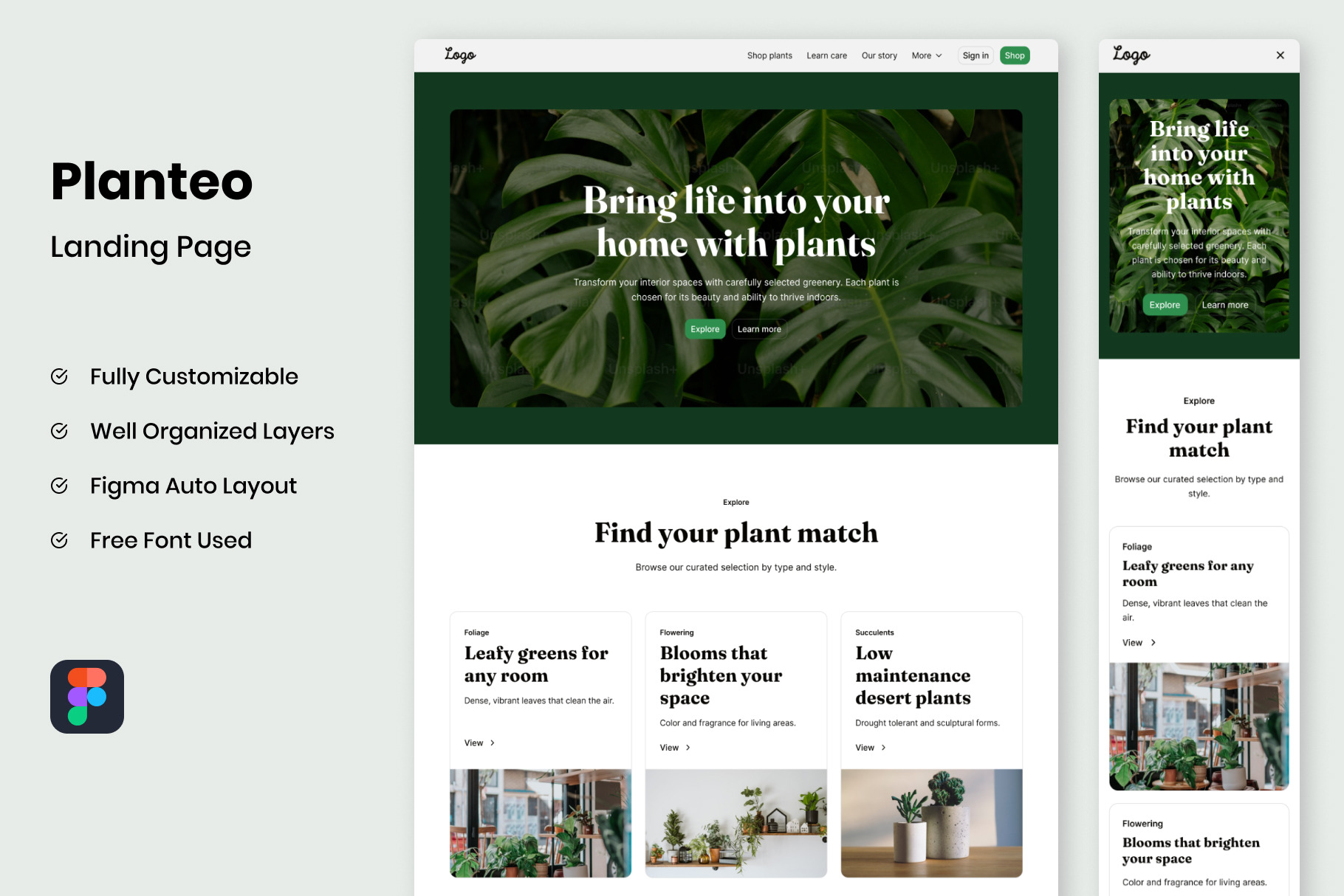Expand the More dropdown in navigation
1344x896 pixels.
927,55
